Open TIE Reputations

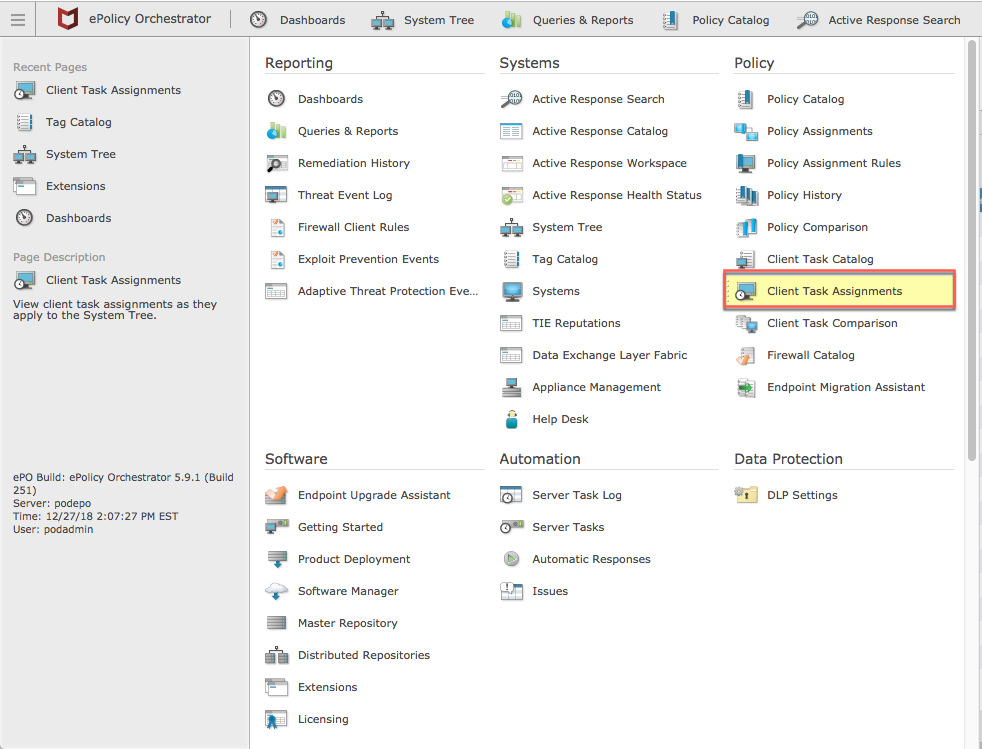click(x=576, y=323)
